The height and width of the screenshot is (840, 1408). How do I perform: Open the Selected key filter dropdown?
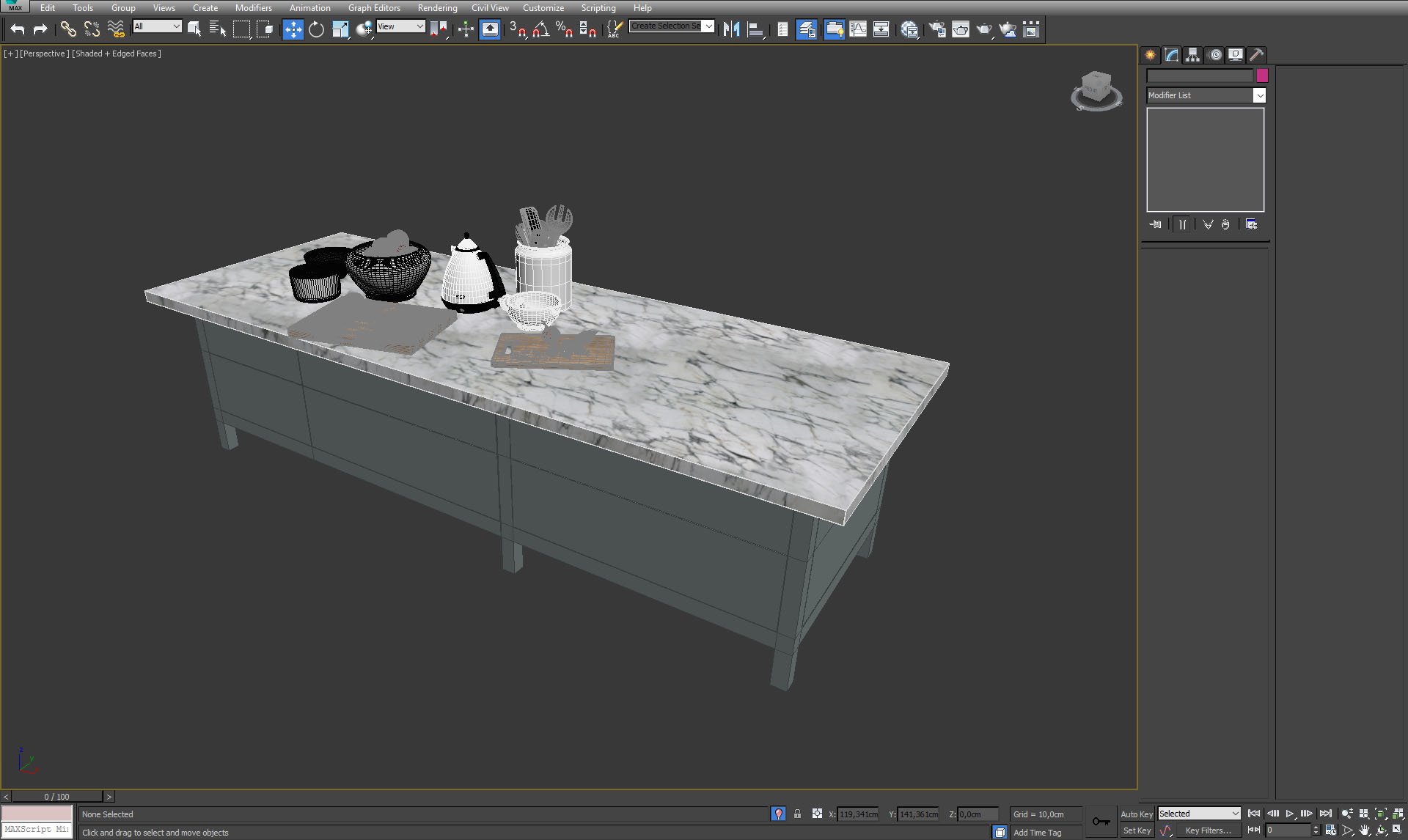tap(1199, 814)
